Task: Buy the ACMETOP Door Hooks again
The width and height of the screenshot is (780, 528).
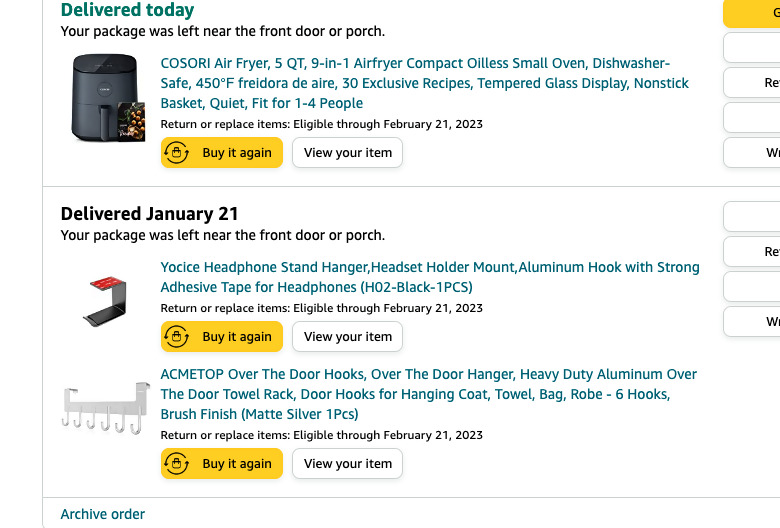Action: (222, 463)
